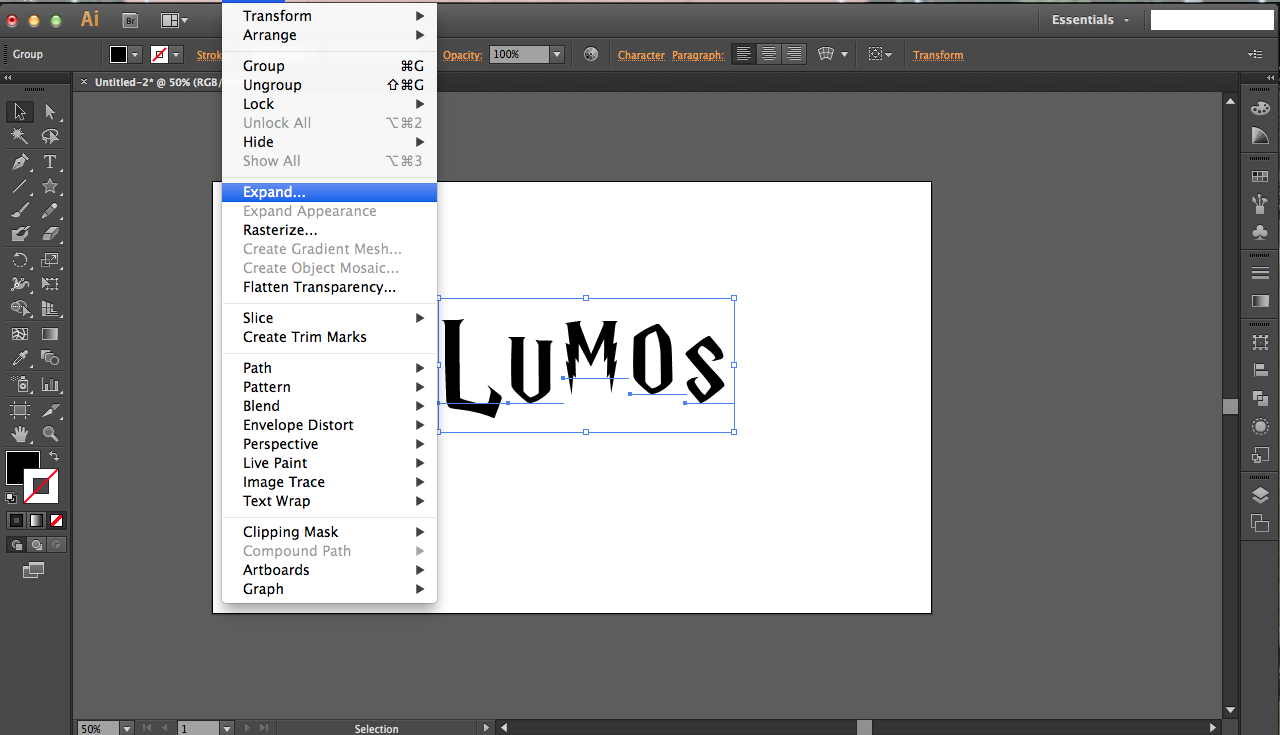This screenshot has height=735, width=1280.
Task: Open the Color panel palette icon
Action: [1260, 109]
